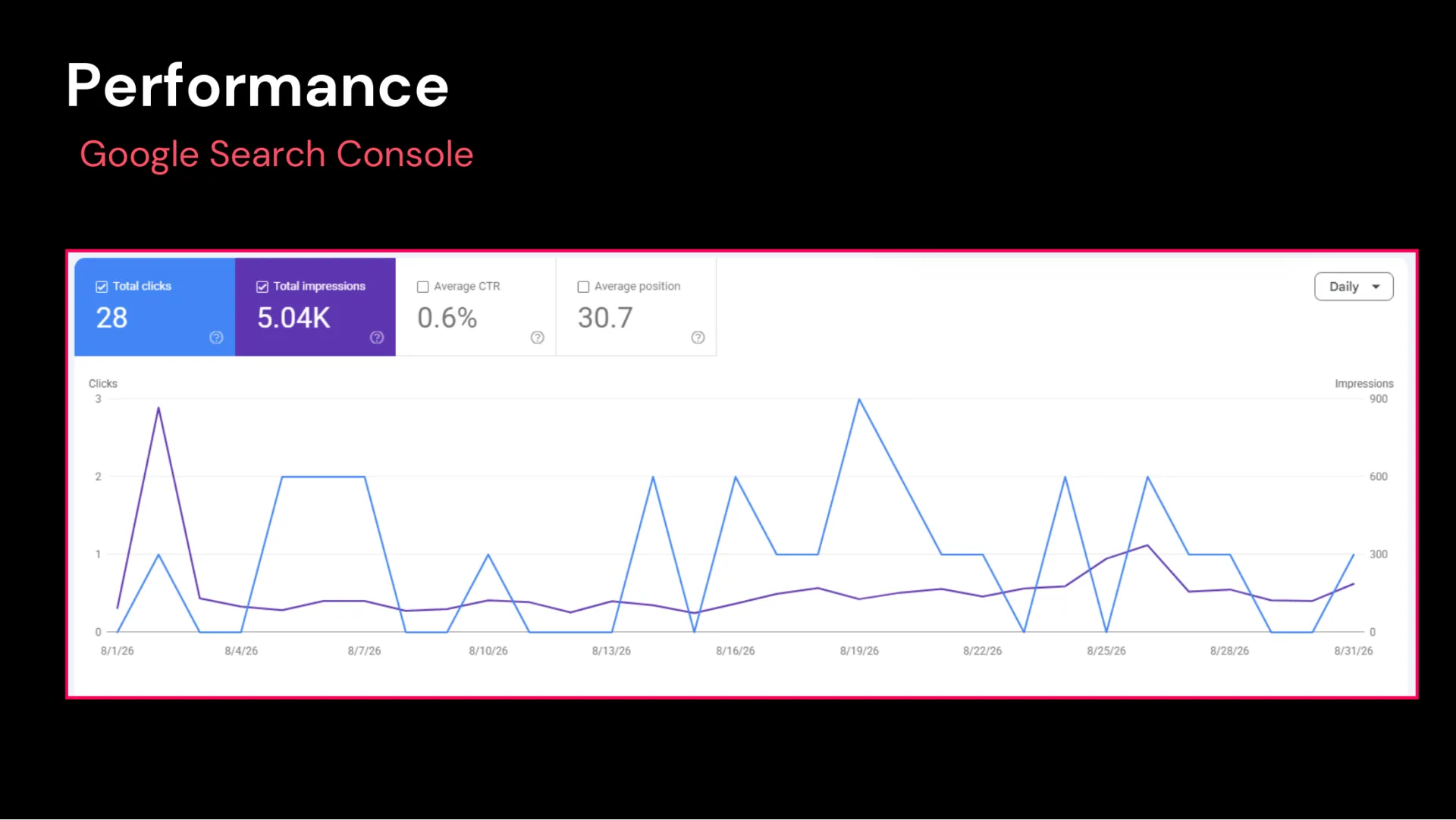Open help icon on Total clicks card
The image size is (1456, 820).
[216, 338]
